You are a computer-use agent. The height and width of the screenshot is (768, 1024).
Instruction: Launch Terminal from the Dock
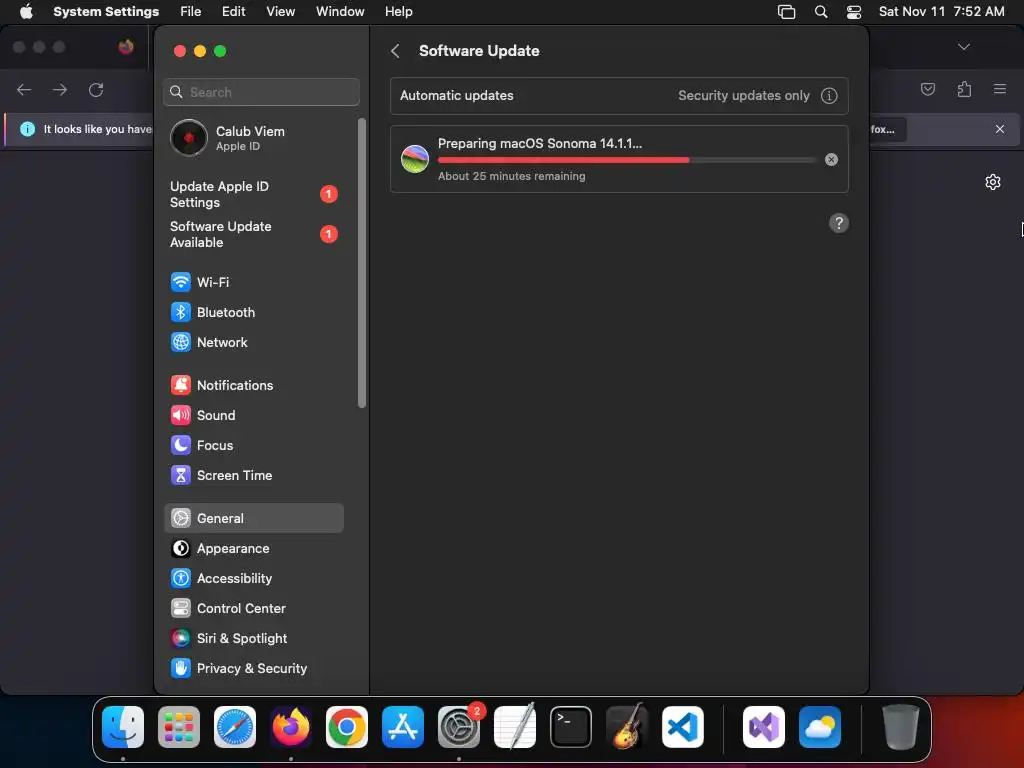(571, 727)
